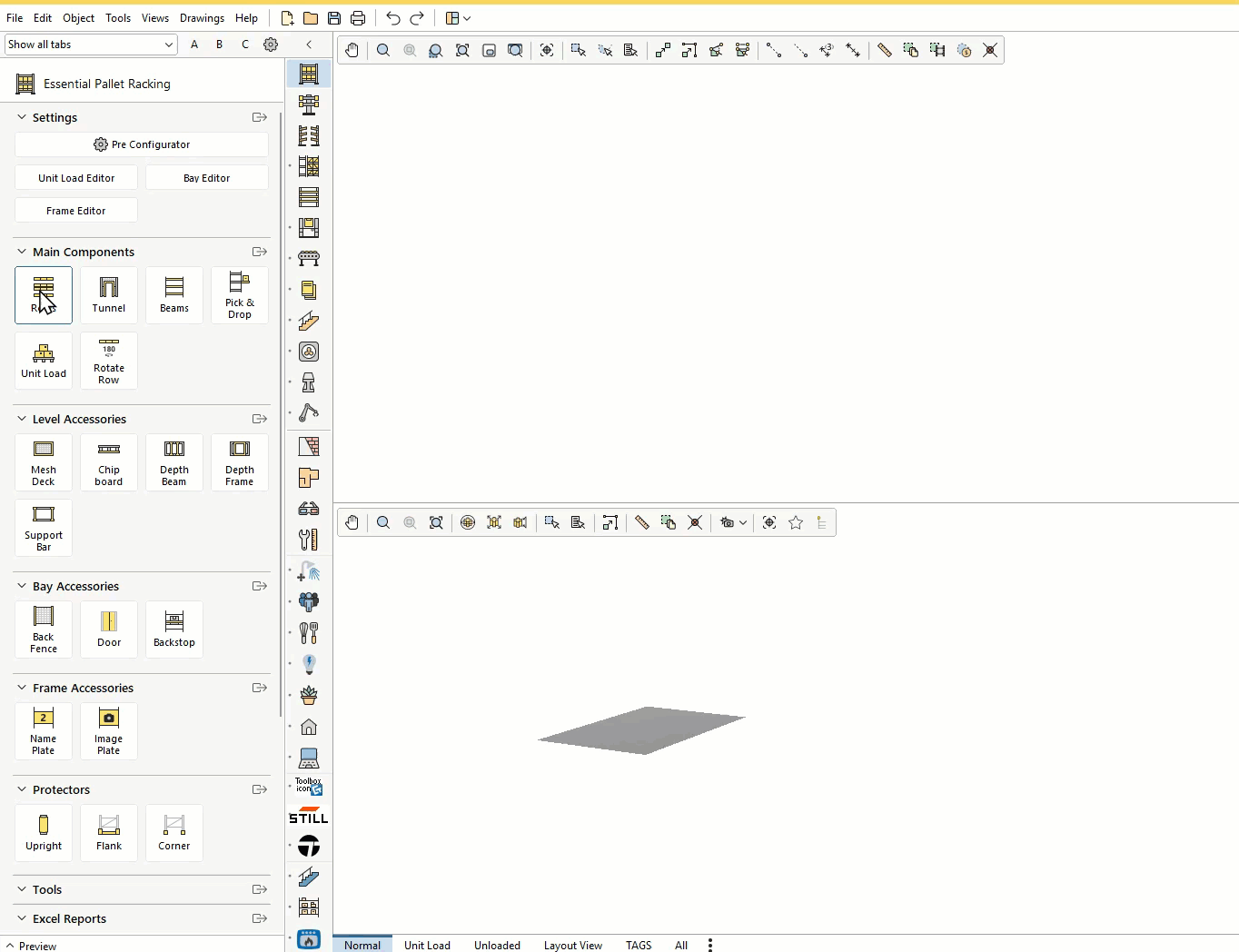
Task: Click the zoom magnifier in top view toolbar
Action: pos(383,50)
